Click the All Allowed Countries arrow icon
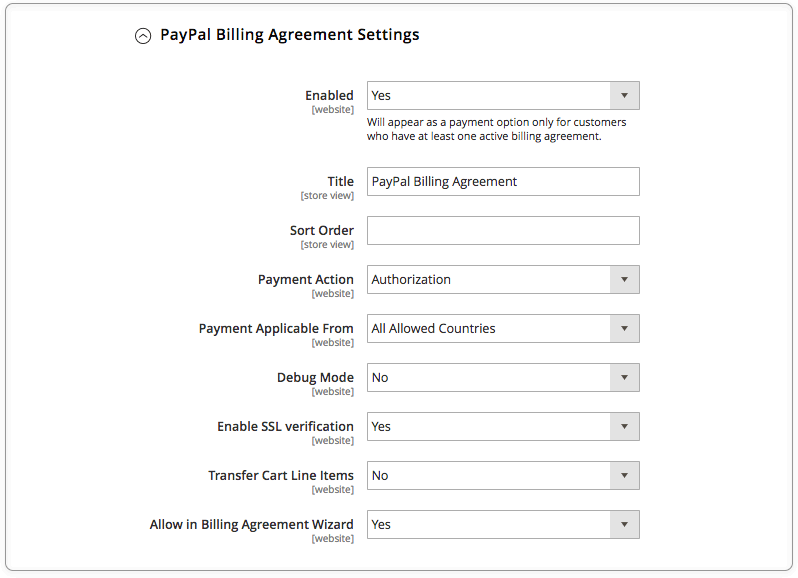 tap(624, 329)
